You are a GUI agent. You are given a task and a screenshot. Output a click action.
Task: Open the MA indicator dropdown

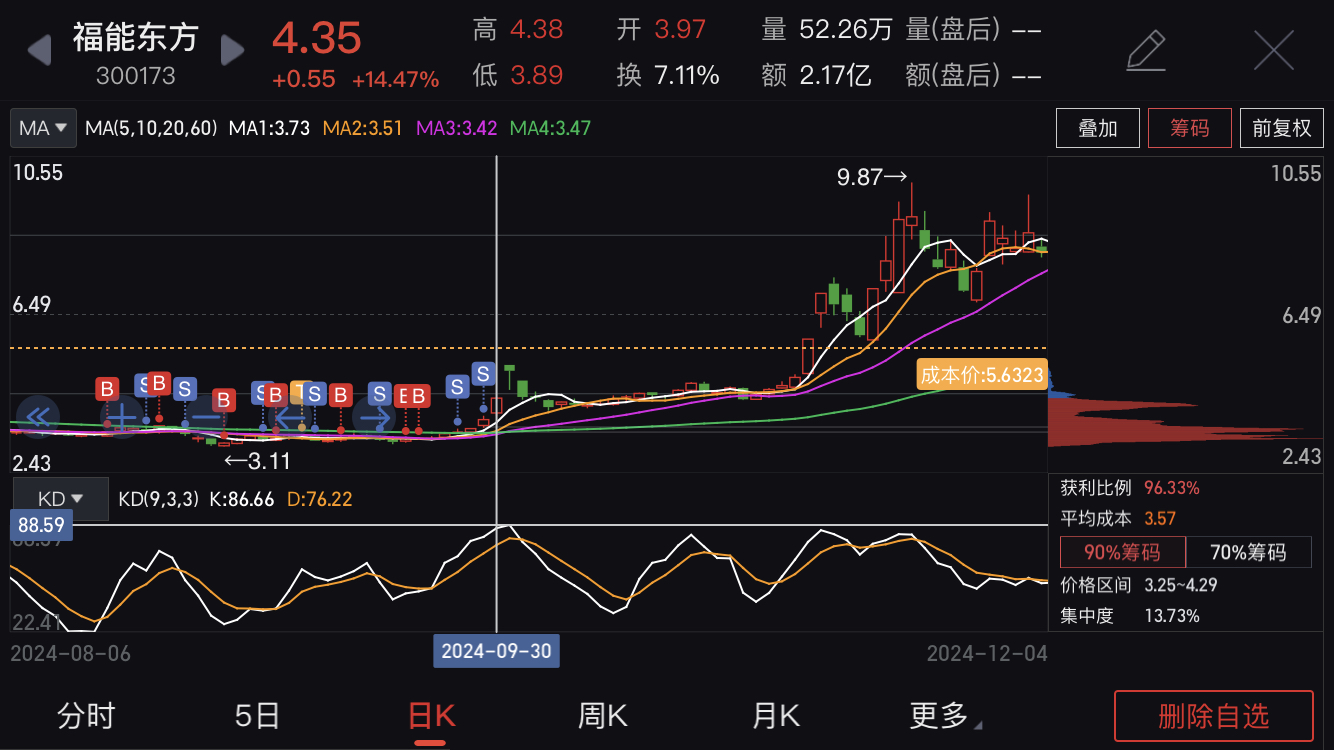pyautogui.click(x=44, y=128)
